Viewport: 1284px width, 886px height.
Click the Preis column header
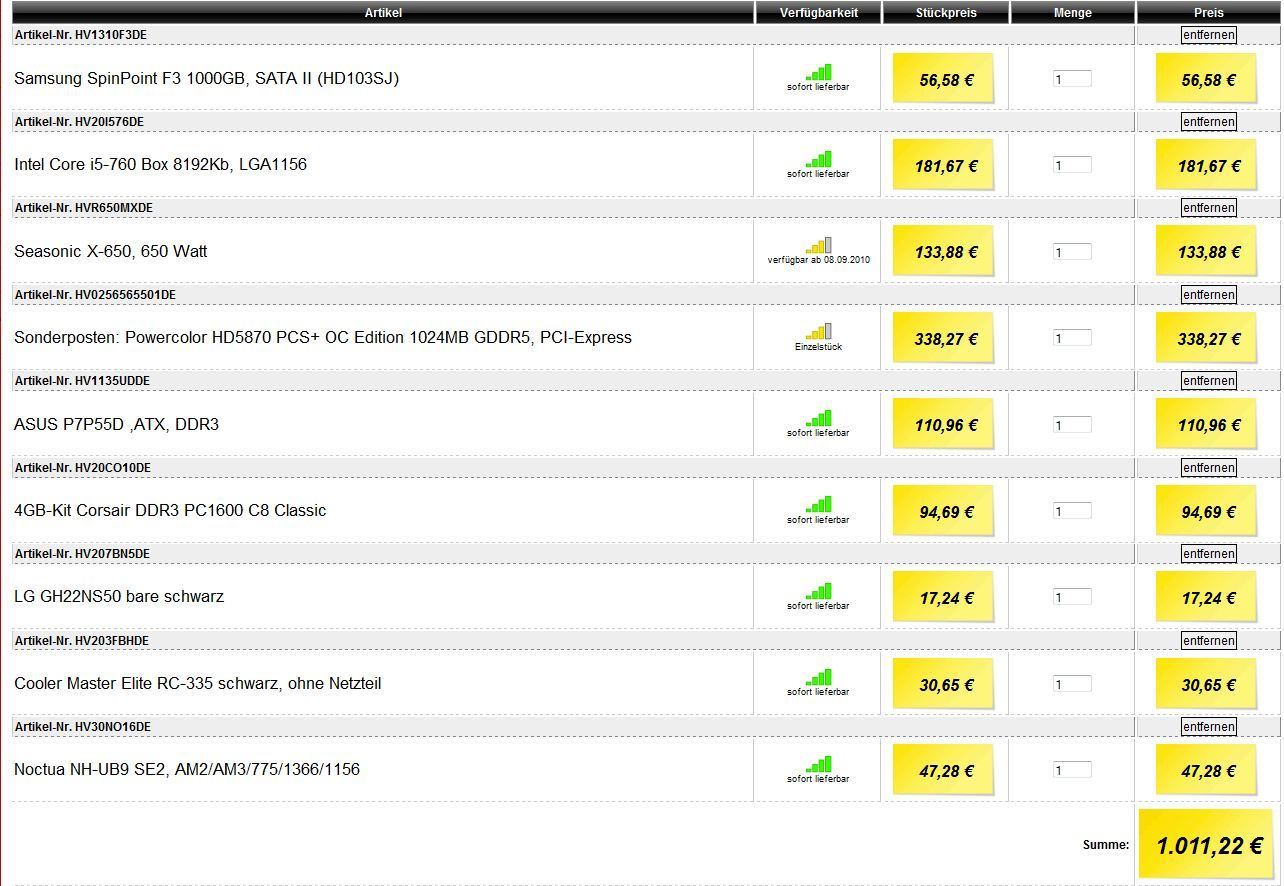[x=1208, y=12]
